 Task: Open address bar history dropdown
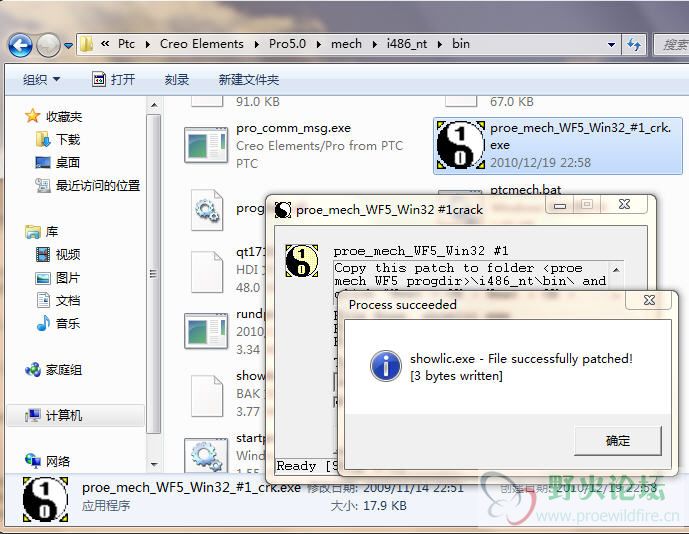[611, 45]
